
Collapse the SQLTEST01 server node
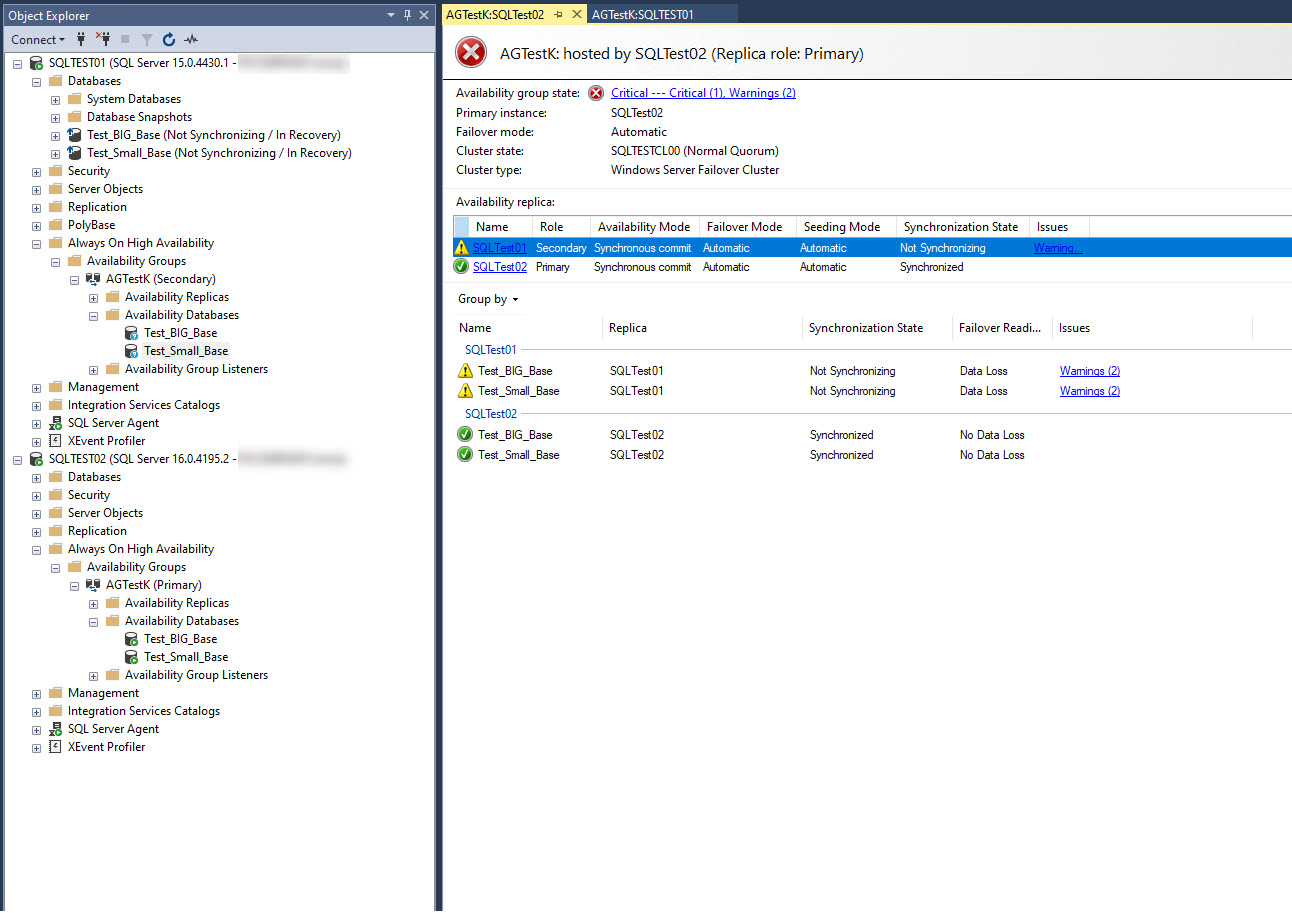tap(18, 63)
